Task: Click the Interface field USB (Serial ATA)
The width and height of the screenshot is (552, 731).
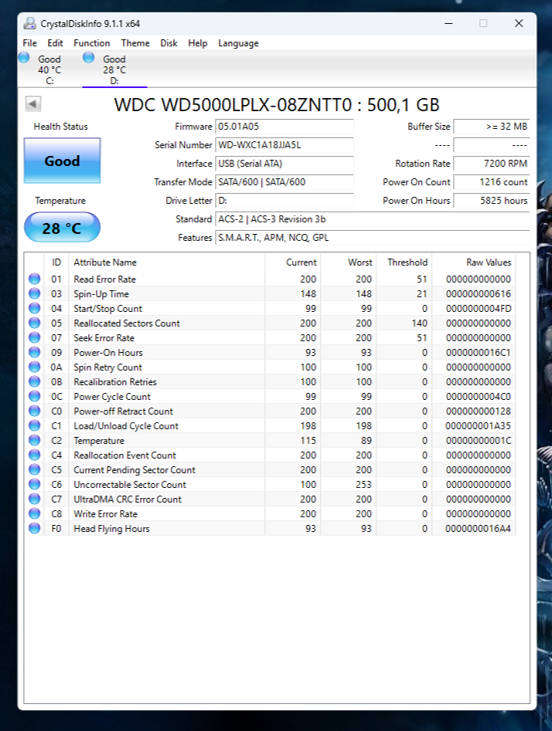Action: (284, 164)
